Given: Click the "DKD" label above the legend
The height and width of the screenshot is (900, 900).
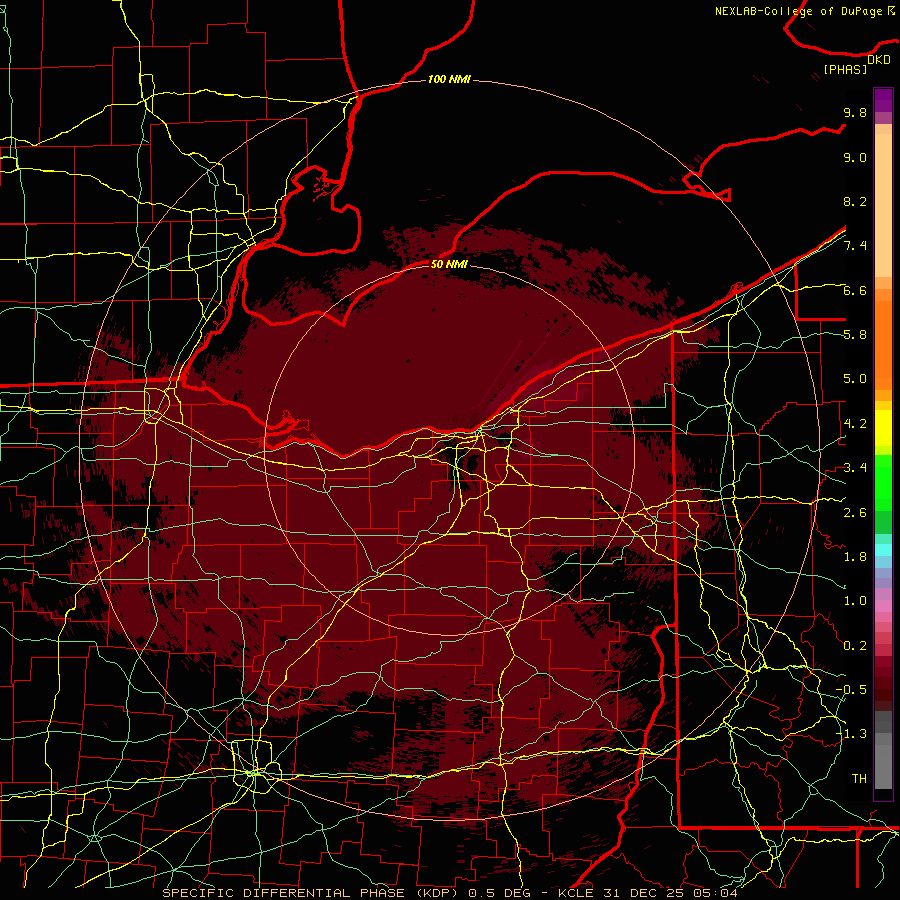Looking at the screenshot, I should point(879,60).
